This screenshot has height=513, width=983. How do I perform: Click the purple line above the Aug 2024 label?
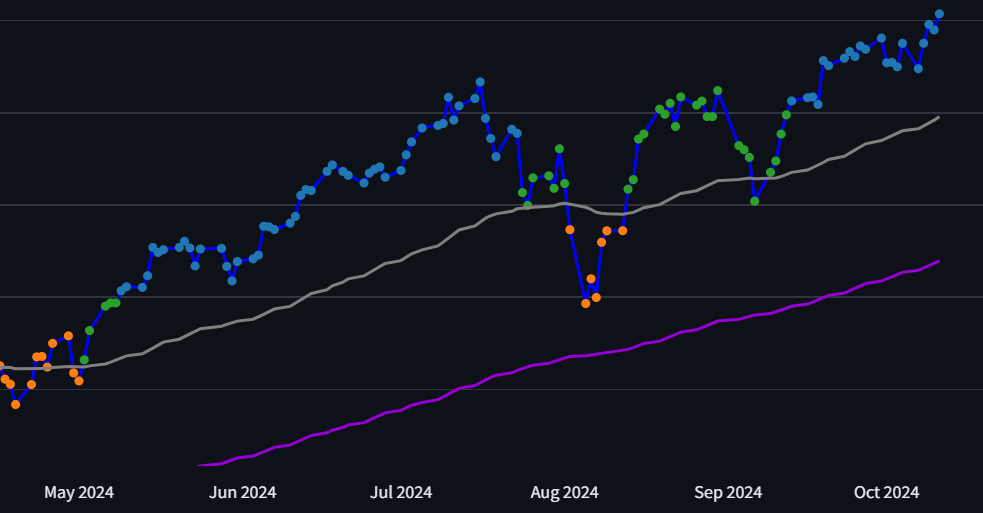[x=564, y=357]
